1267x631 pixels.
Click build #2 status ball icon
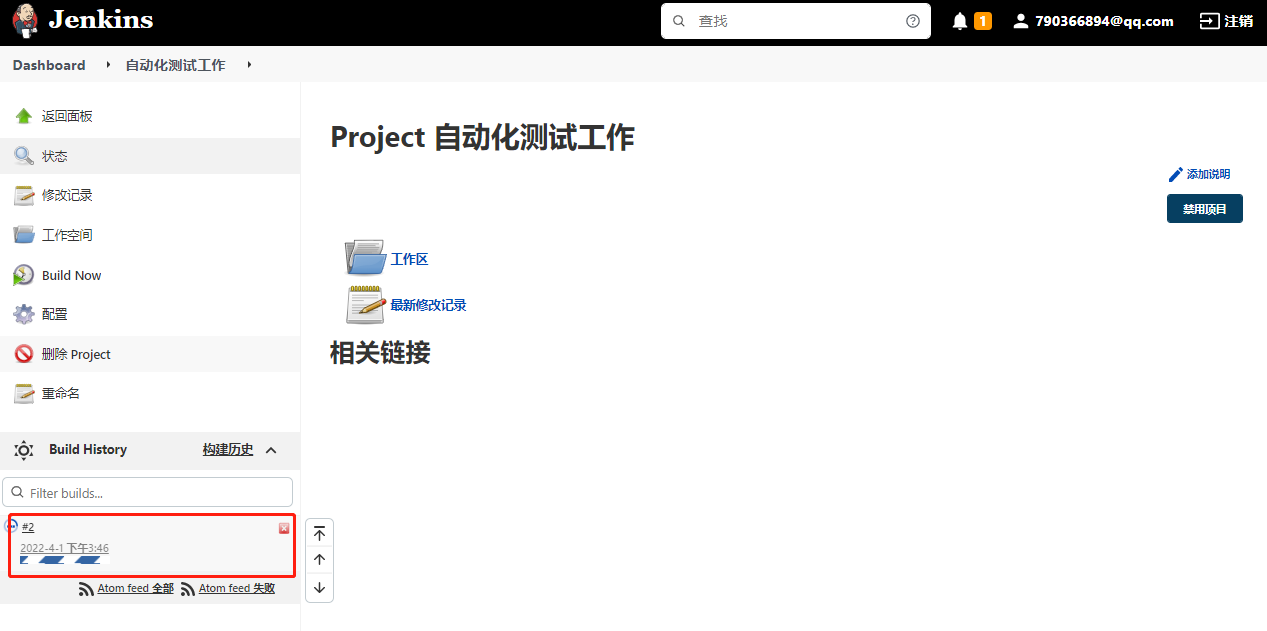click(x=12, y=524)
